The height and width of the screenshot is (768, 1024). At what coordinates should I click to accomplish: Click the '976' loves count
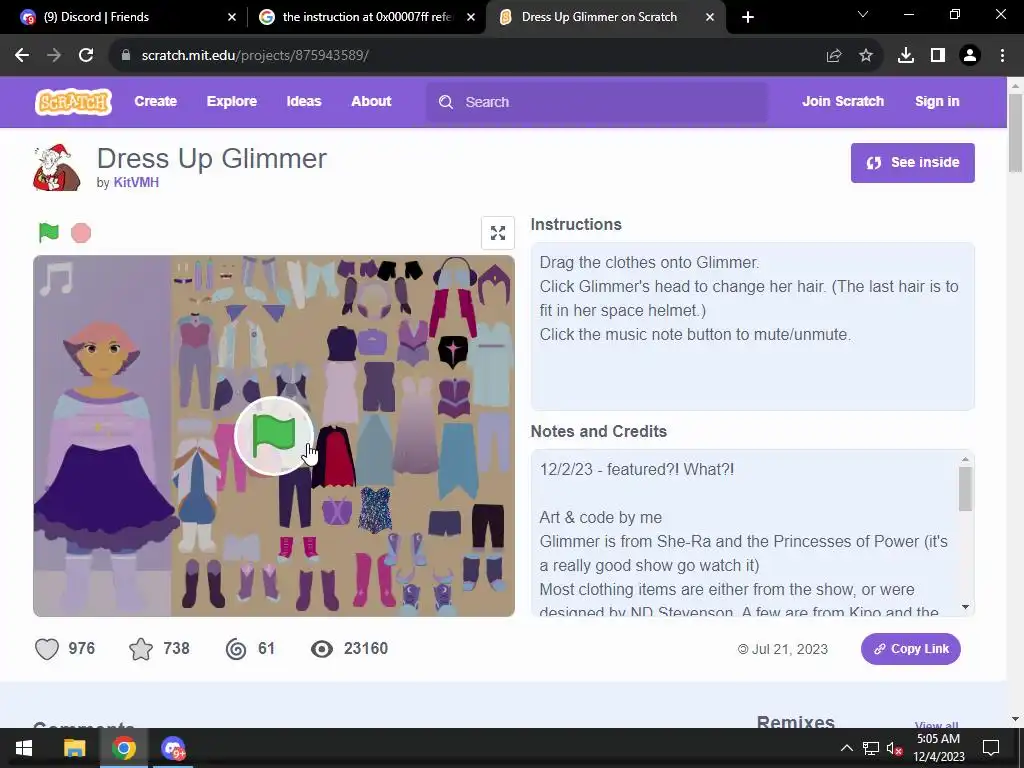(x=82, y=648)
